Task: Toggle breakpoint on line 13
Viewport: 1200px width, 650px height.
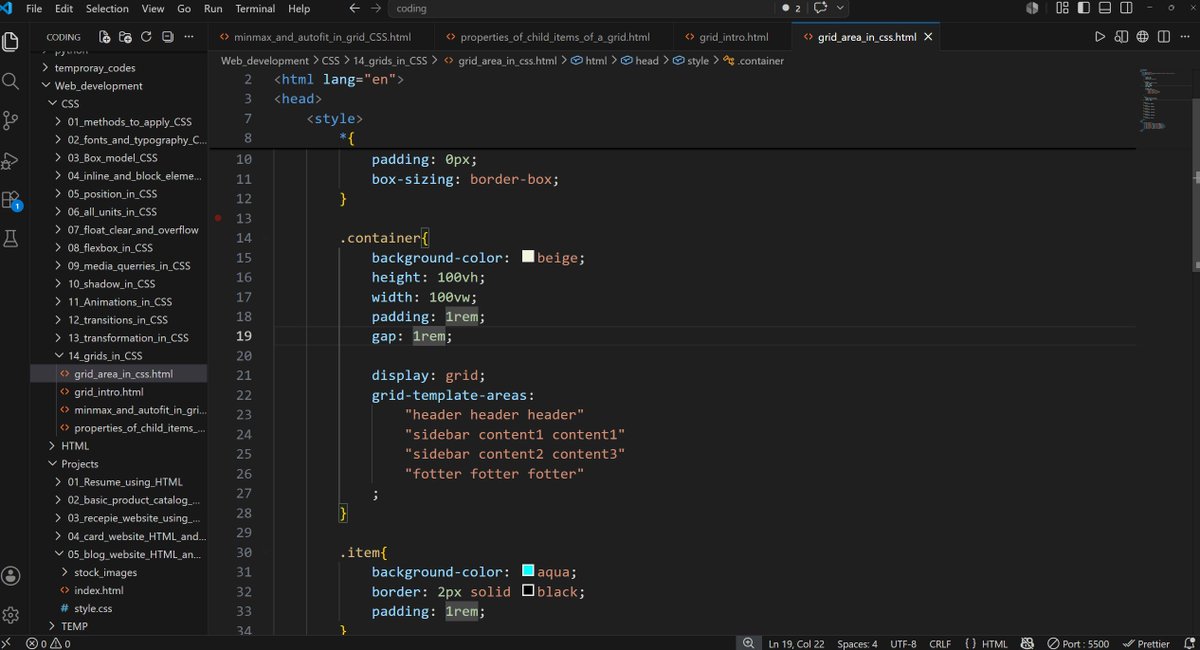Action: [x=218, y=217]
